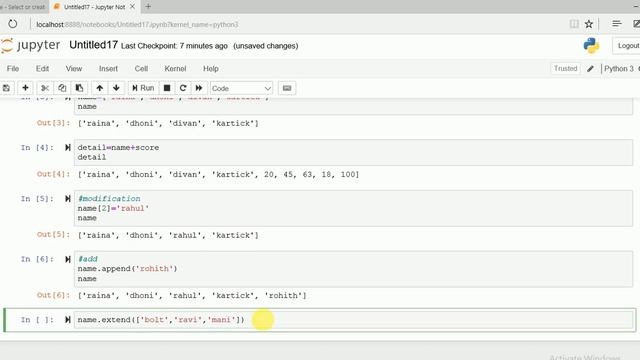
Task: Insert cell below with plus icon
Action: [x=25, y=88]
